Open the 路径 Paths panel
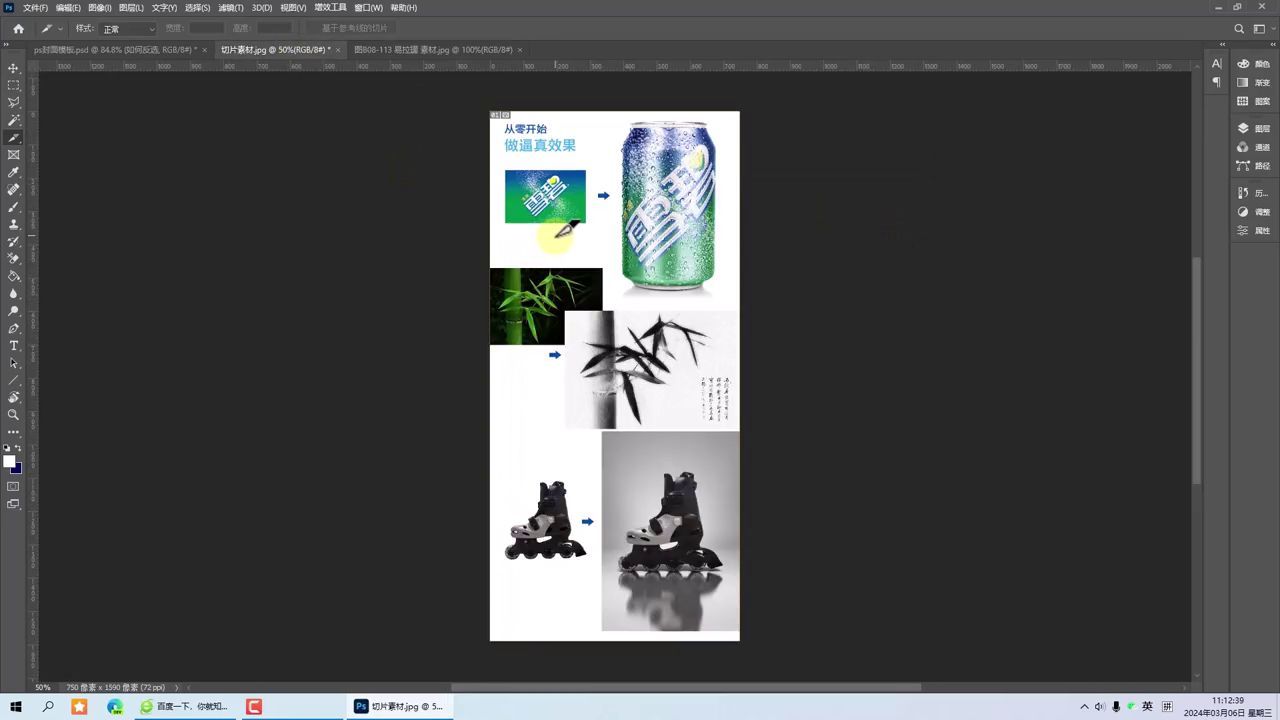 [1253, 166]
